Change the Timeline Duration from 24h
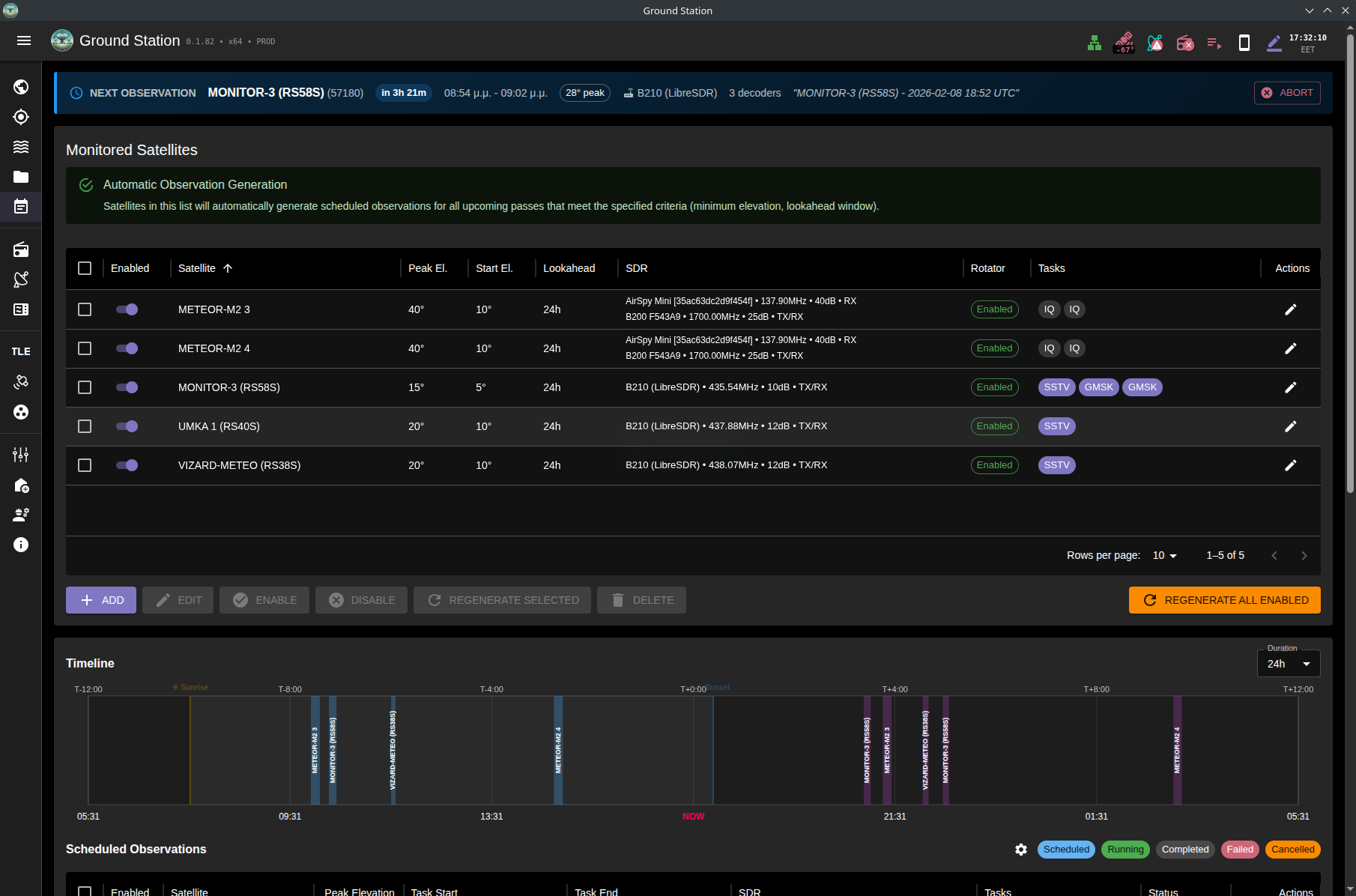This screenshot has width=1356, height=896. 1288,664
